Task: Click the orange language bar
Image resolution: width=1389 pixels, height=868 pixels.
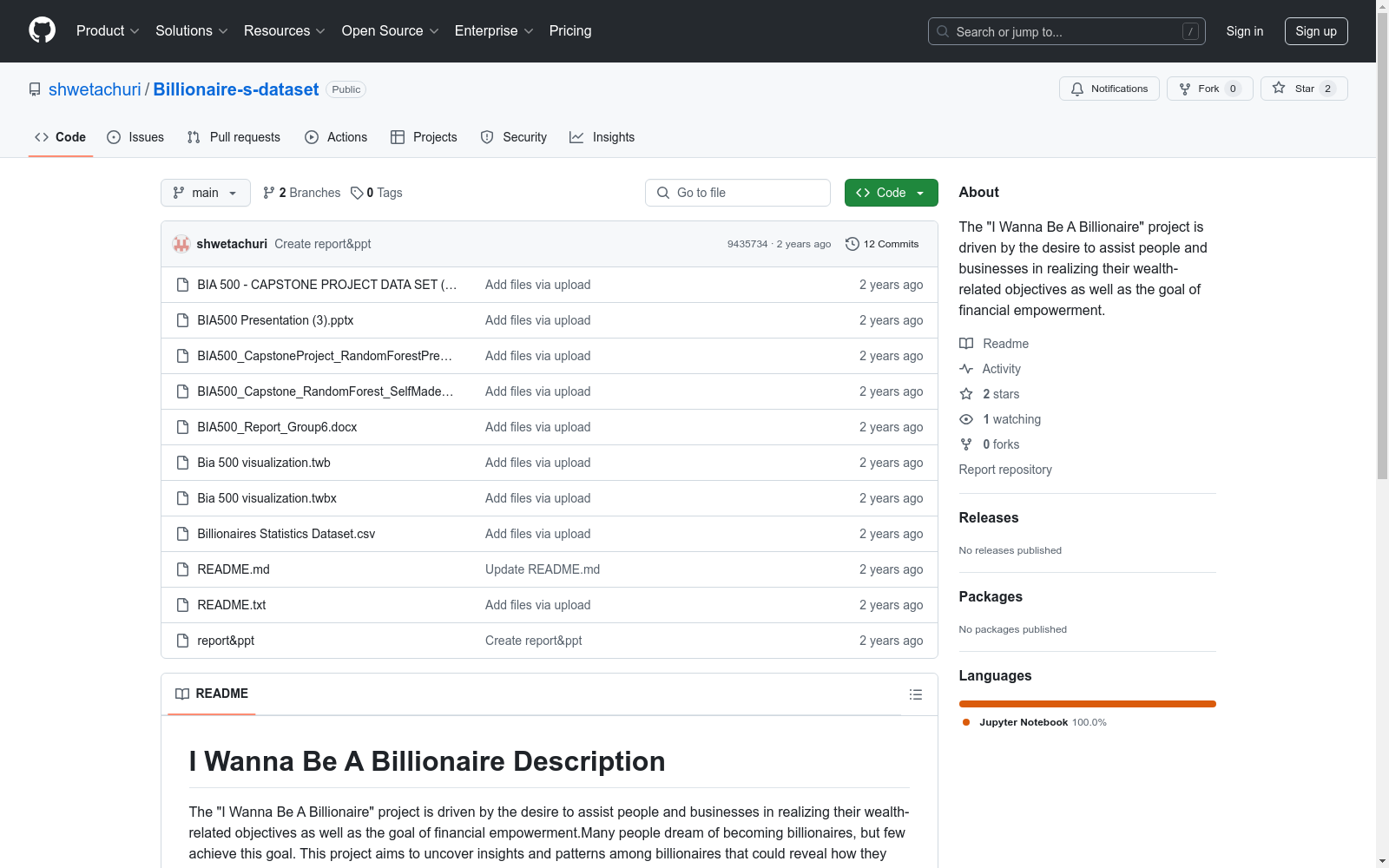Action: click(x=1087, y=704)
